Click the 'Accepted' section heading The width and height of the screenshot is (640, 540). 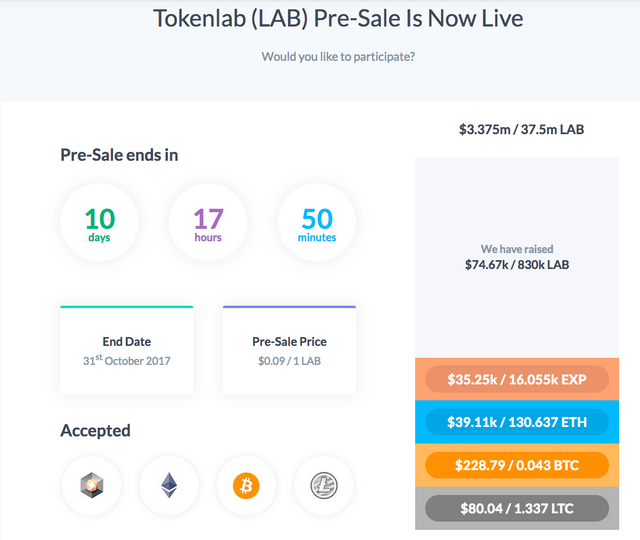(96, 431)
